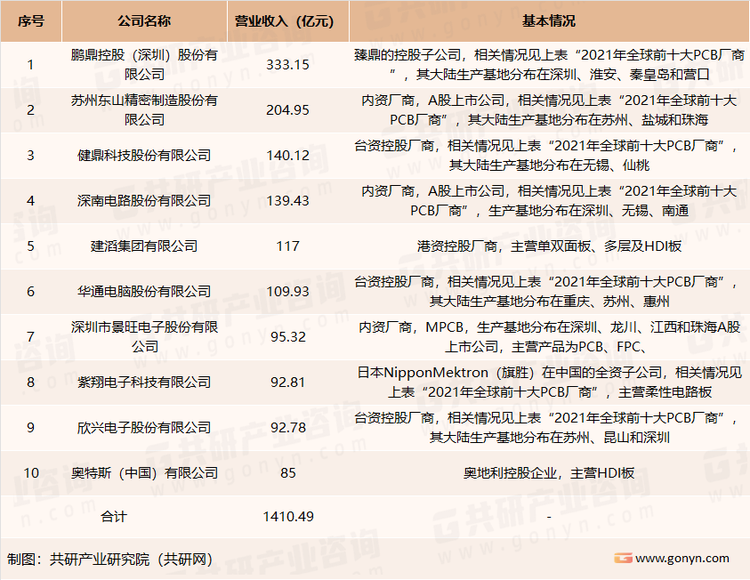Viewport: 750px width, 580px height.
Task: Select company name 紫翔电子科技有限公司
Action: [144, 382]
